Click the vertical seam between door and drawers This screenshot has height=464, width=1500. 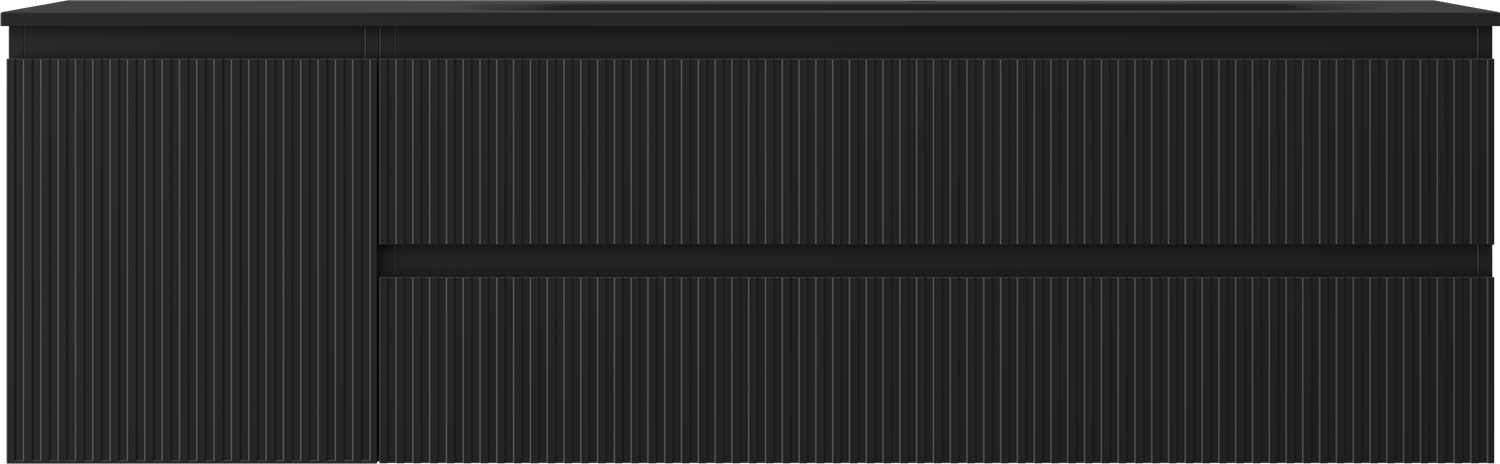(x=378, y=260)
